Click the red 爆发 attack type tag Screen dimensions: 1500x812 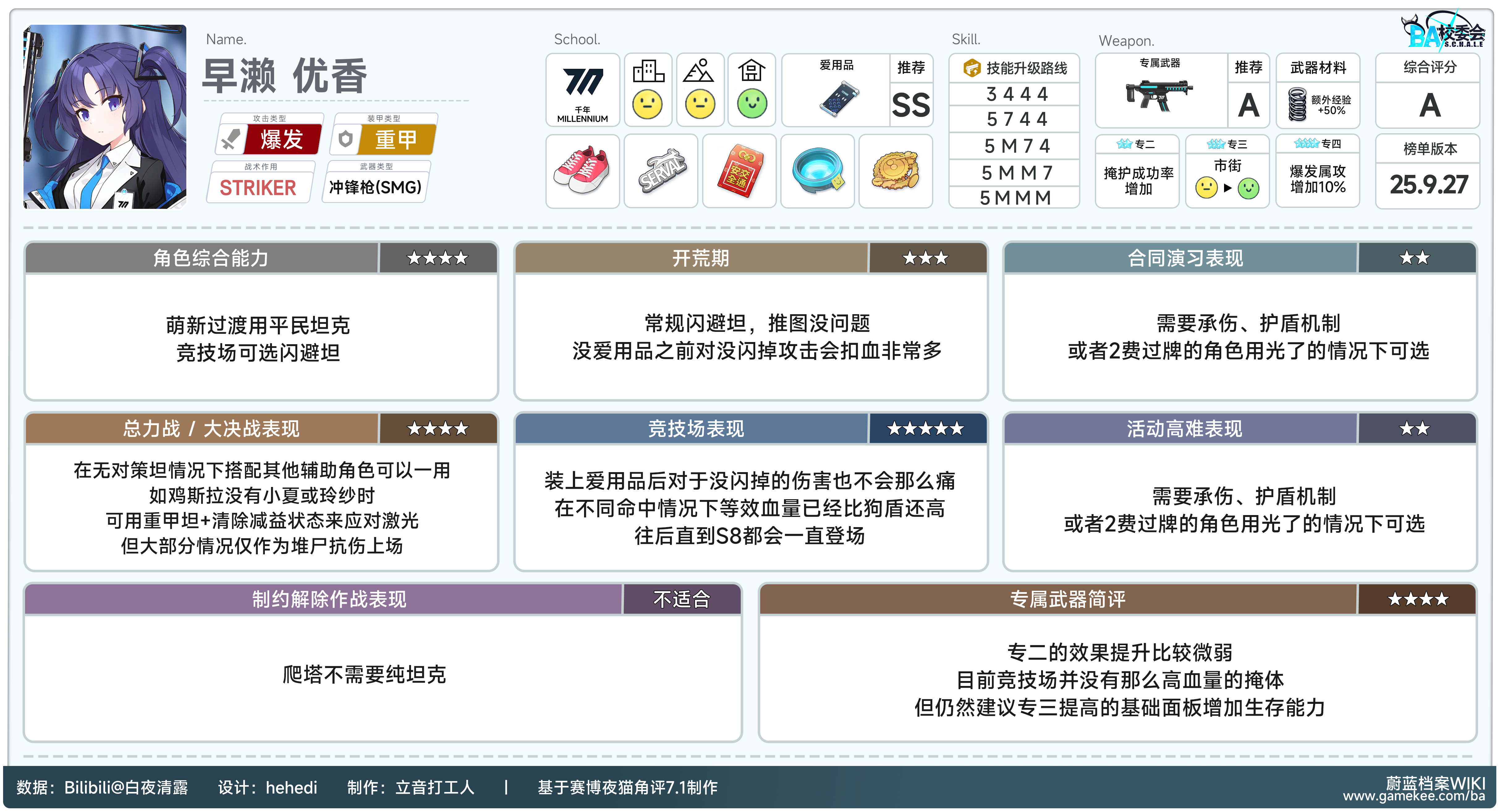[x=282, y=140]
